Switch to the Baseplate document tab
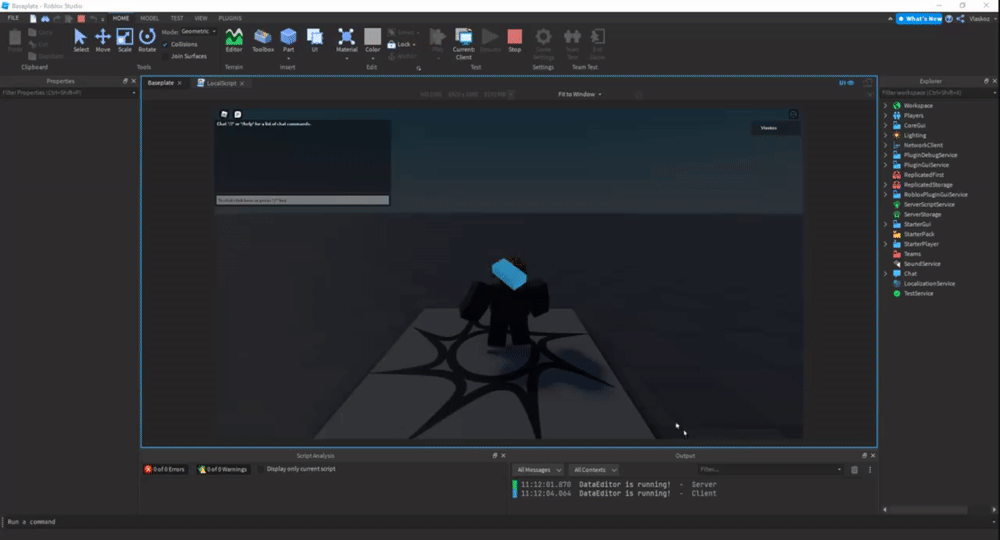The image size is (1000, 540). pyautogui.click(x=161, y=83)
